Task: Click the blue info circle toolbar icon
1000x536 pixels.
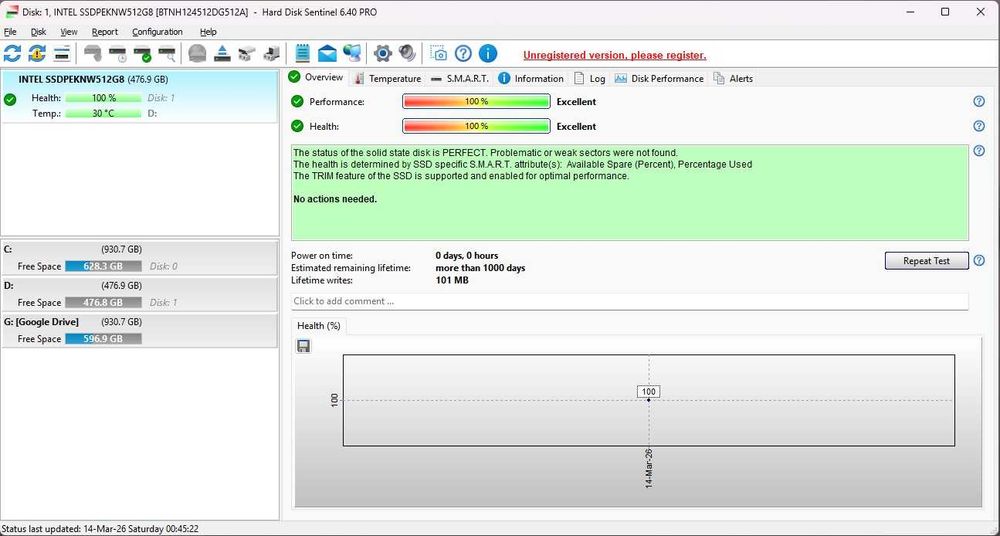Action: (x=488, y=54)
